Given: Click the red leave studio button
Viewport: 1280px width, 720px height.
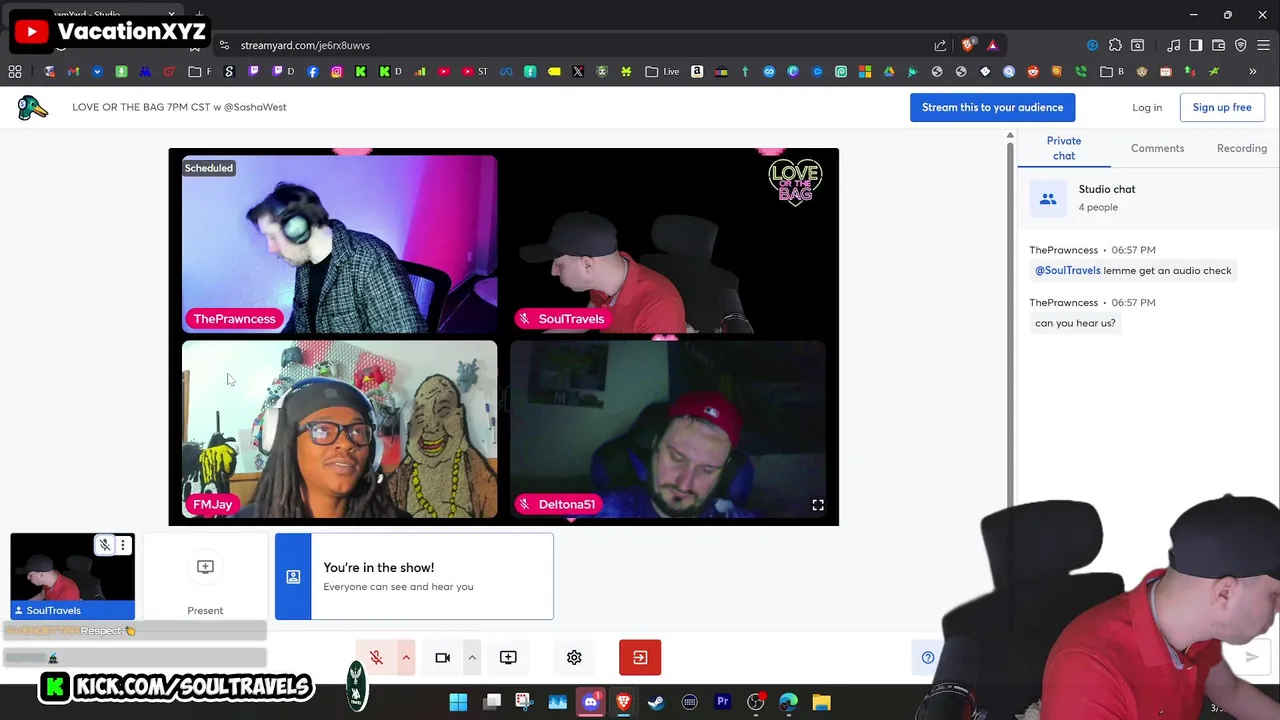Looking at the screenshot, I should click(640, 657).
